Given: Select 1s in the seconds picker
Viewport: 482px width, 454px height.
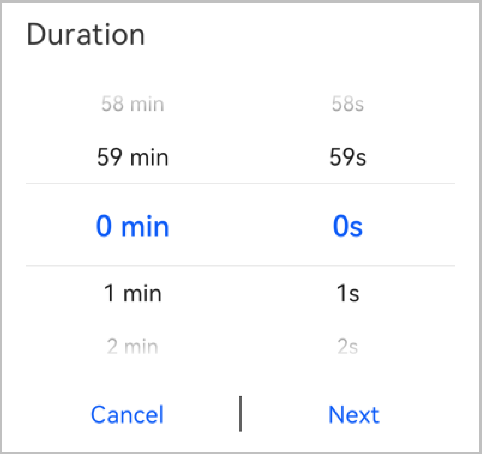Looking at the screenshot, I should (348, 293).
